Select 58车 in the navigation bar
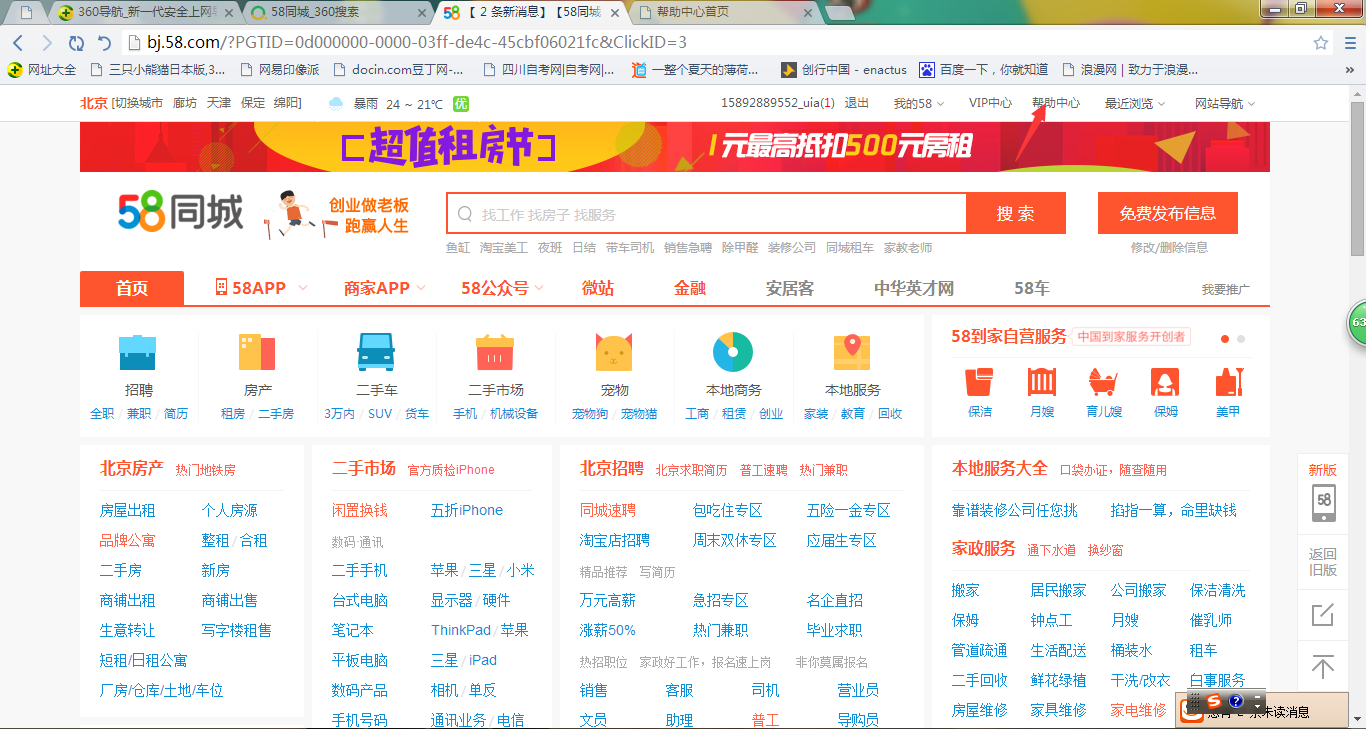This screenshot has width=1366, height=729. pos(1032,288)
